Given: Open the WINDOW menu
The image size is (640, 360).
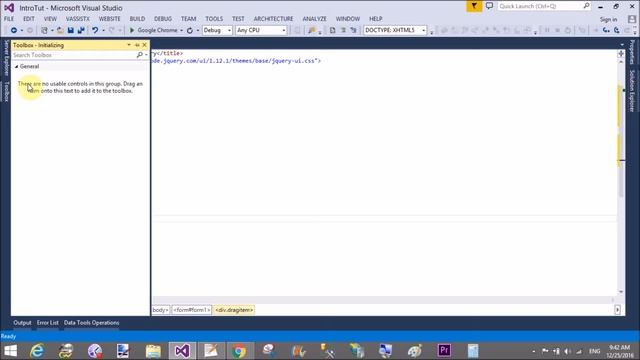Looking at the screenshot, I should [348, 19].
